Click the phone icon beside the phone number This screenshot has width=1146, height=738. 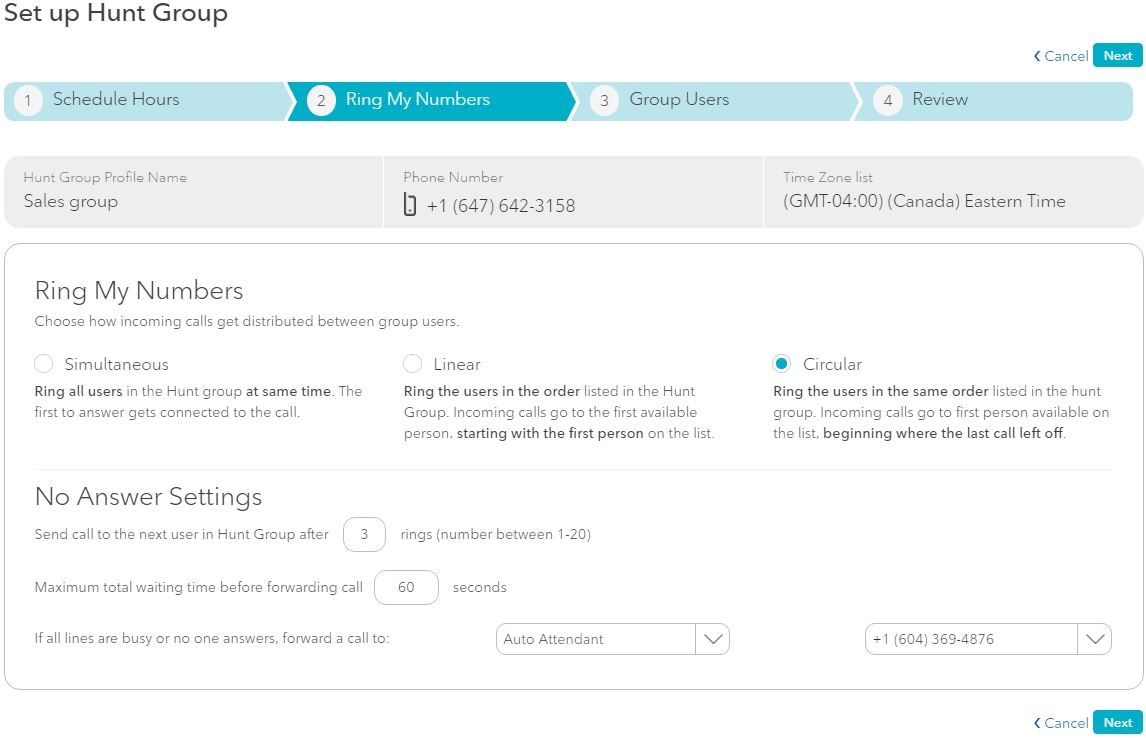pyautogui.click(x=410, y=205)
